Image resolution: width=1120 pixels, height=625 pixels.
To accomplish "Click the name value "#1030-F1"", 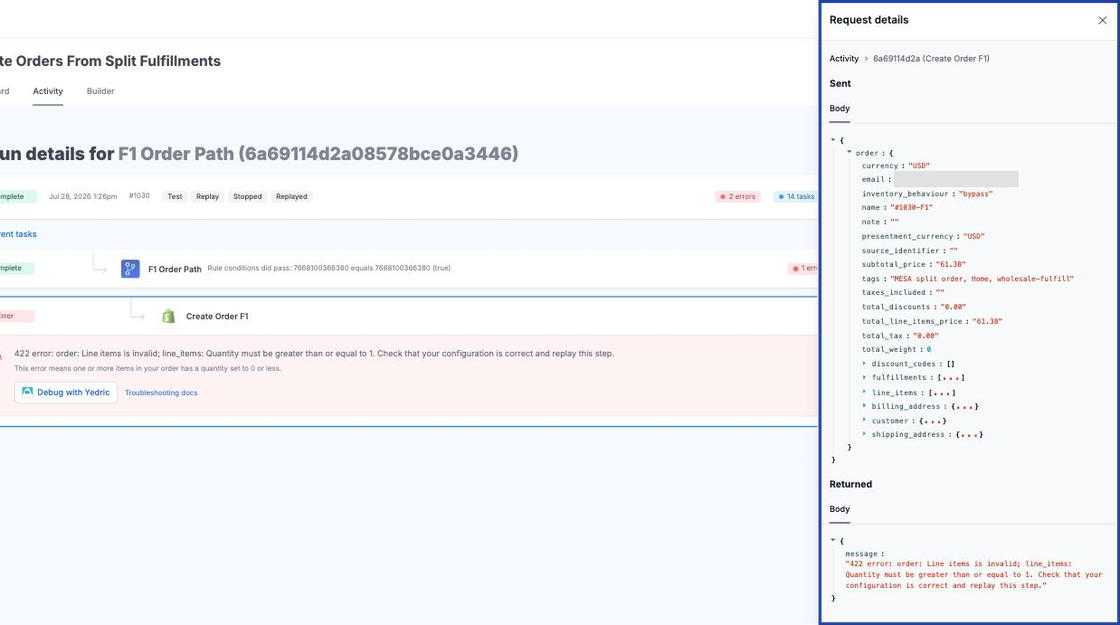I will (x=911, y=208).
